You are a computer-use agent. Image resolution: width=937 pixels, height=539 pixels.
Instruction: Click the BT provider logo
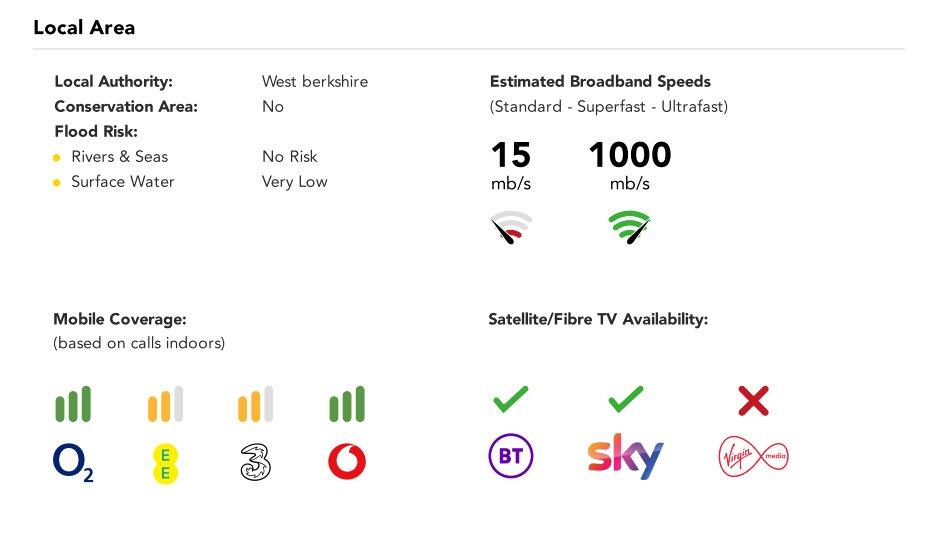point(510,457)
